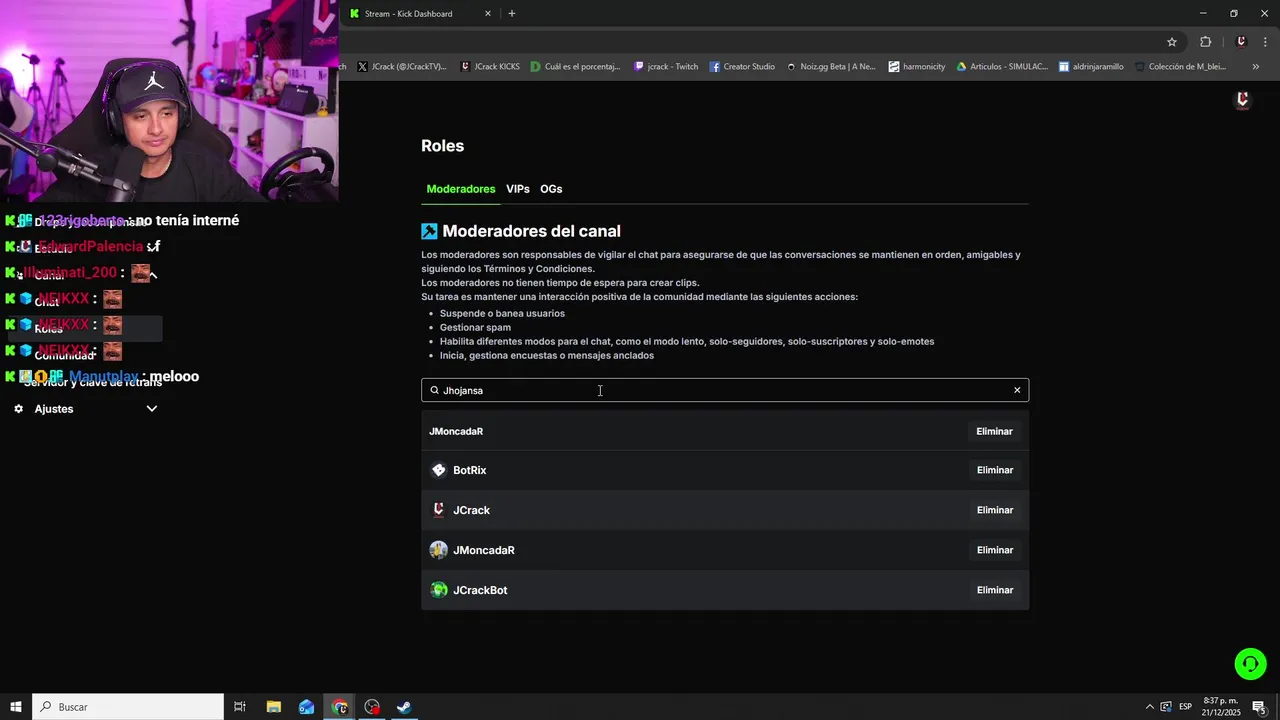Click Eliminar for JMoncadaR with avatar
Image resolution: width=1280 pixels, height=720 pixels.
point(995,550)
